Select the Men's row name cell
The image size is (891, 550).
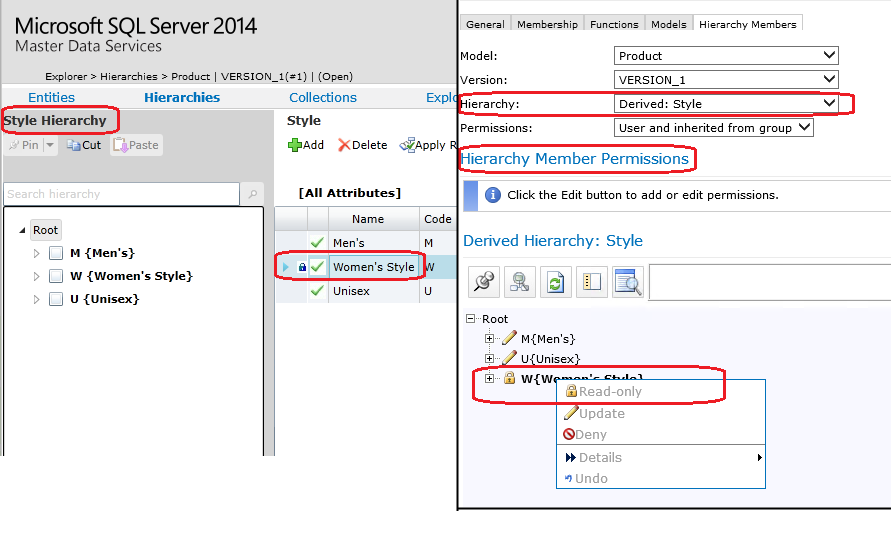coord(374,243)
